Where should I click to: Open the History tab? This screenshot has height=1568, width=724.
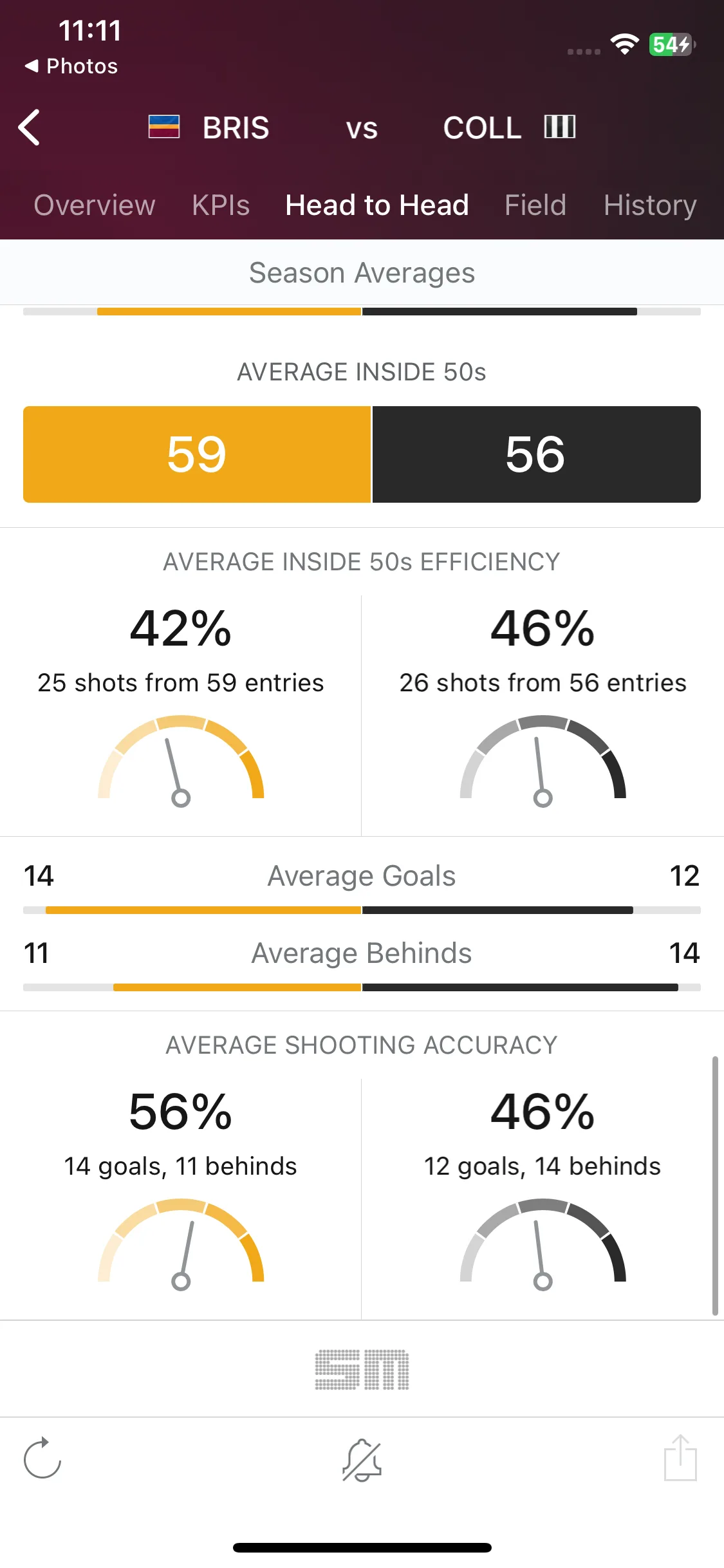point(650,205)
